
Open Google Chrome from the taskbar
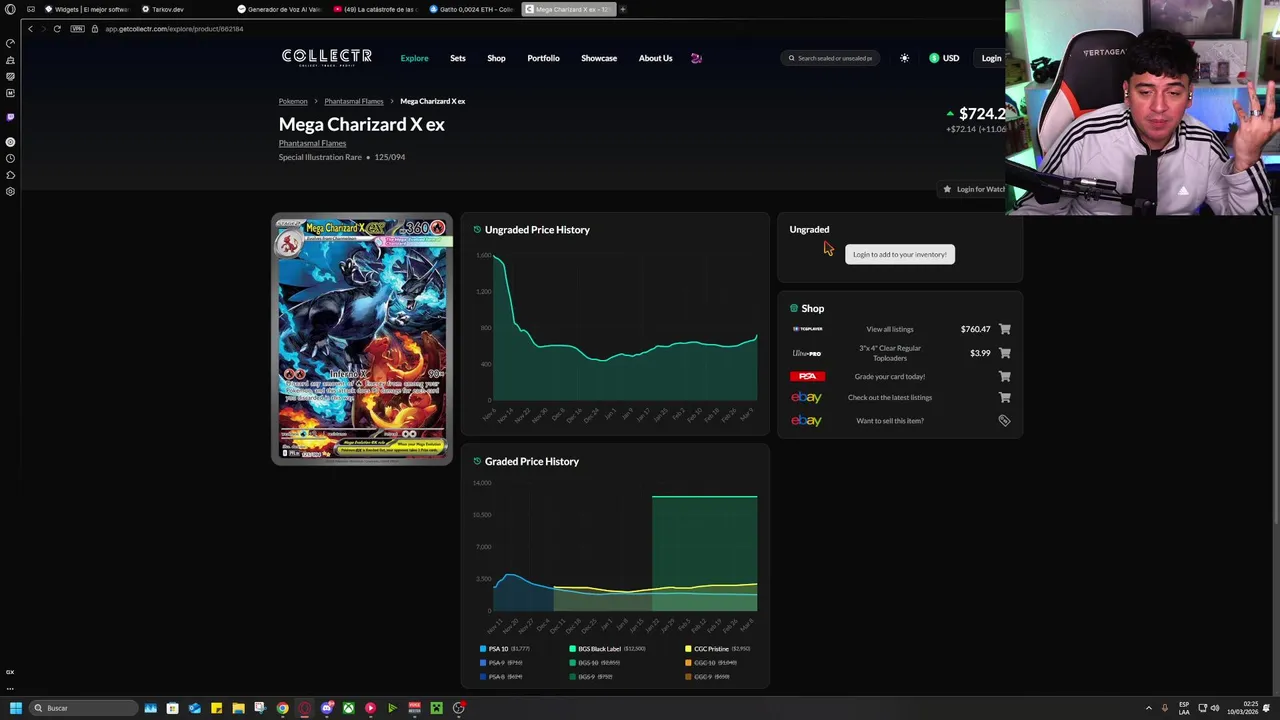click(x=282, y=708)
